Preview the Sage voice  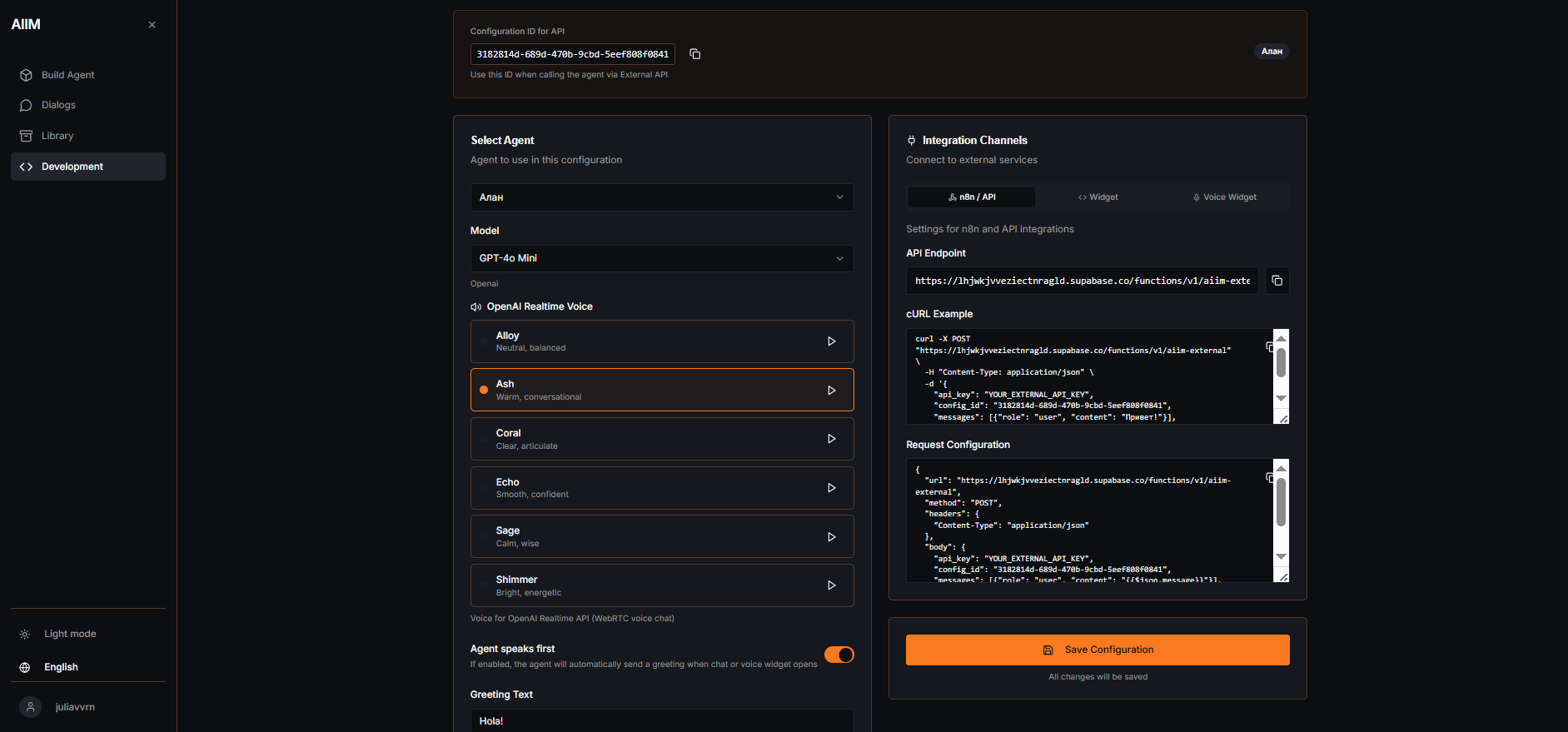click(x=831, y=537)
